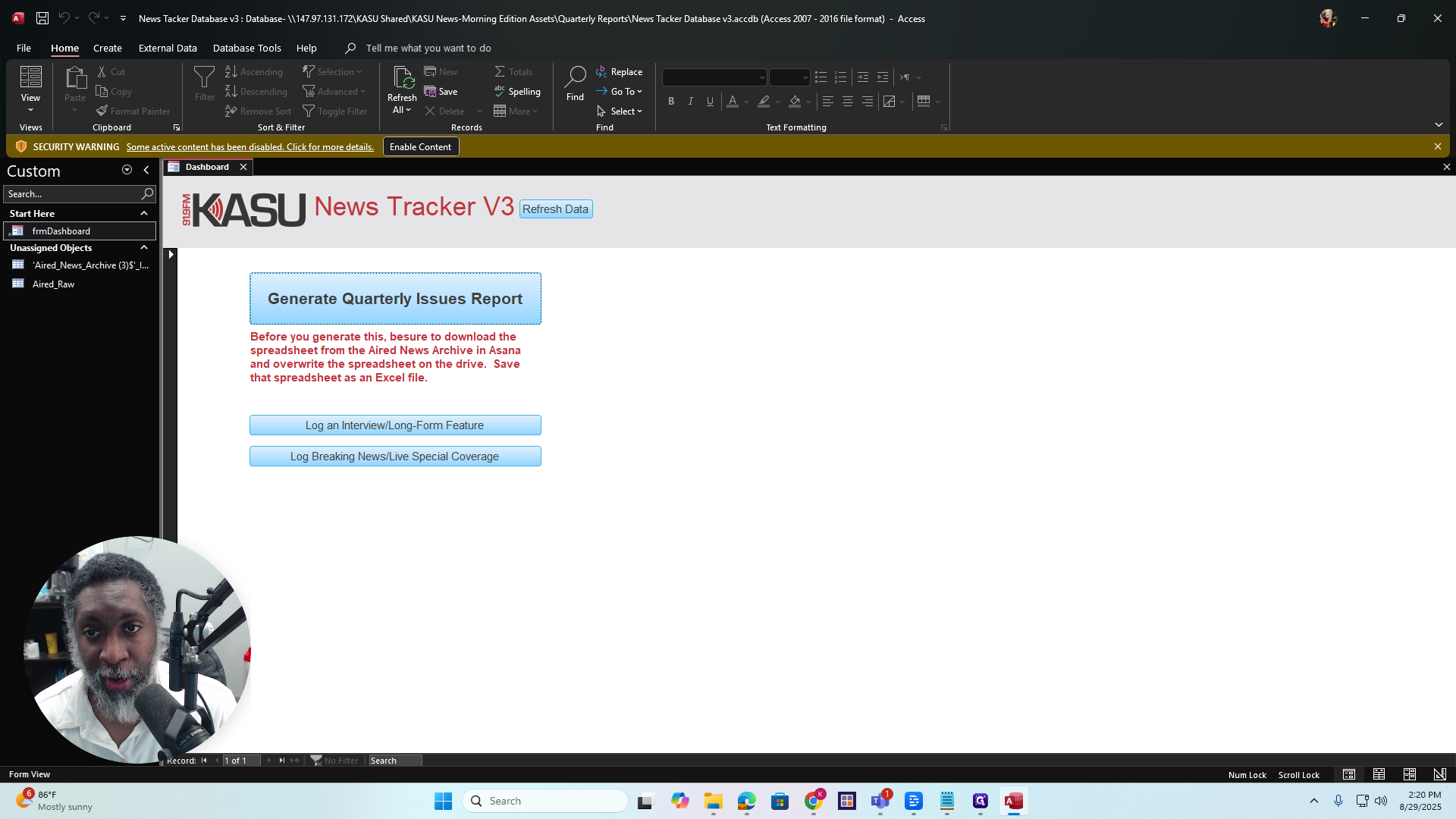Click the background fill color swatch

click(x=795, y=101)
